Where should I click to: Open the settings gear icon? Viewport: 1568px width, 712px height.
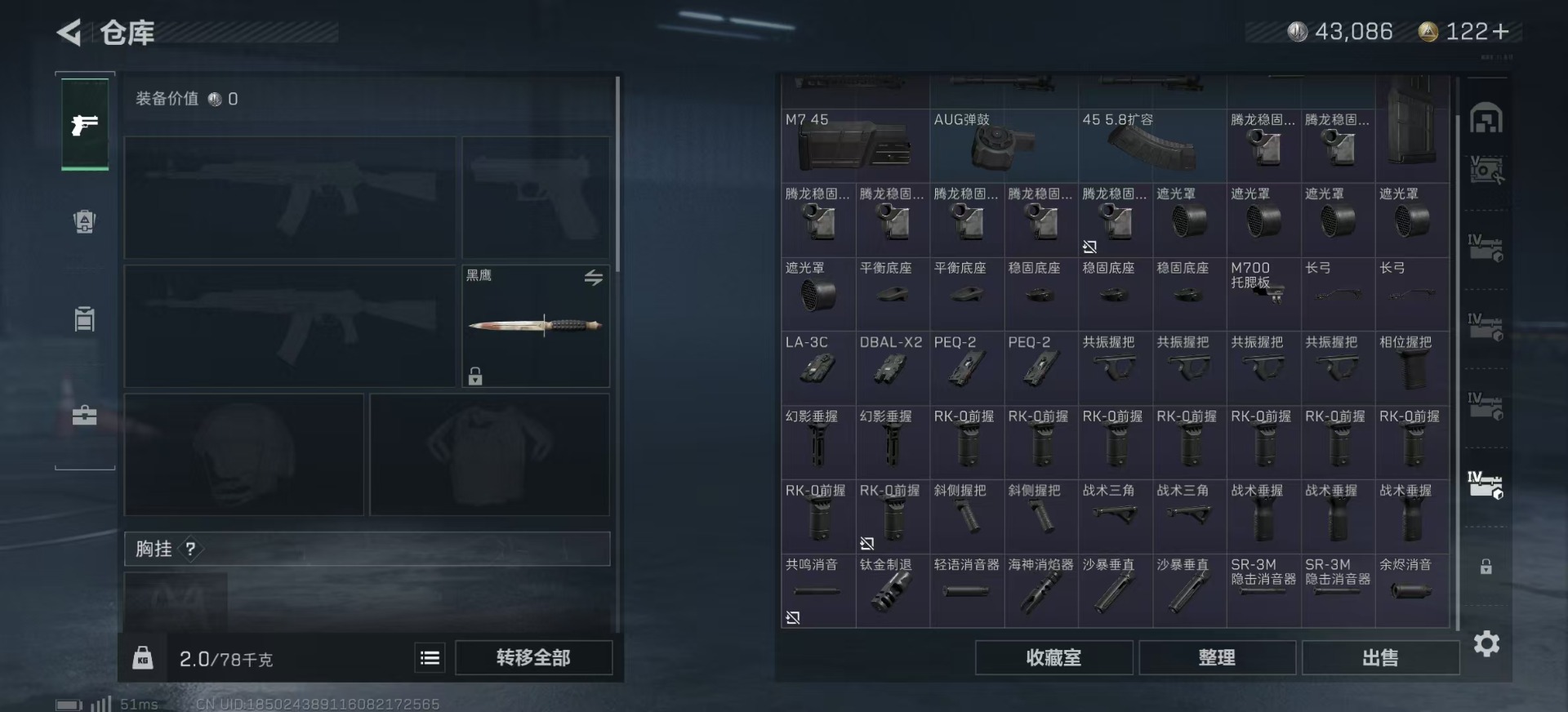coord(1486,644)
